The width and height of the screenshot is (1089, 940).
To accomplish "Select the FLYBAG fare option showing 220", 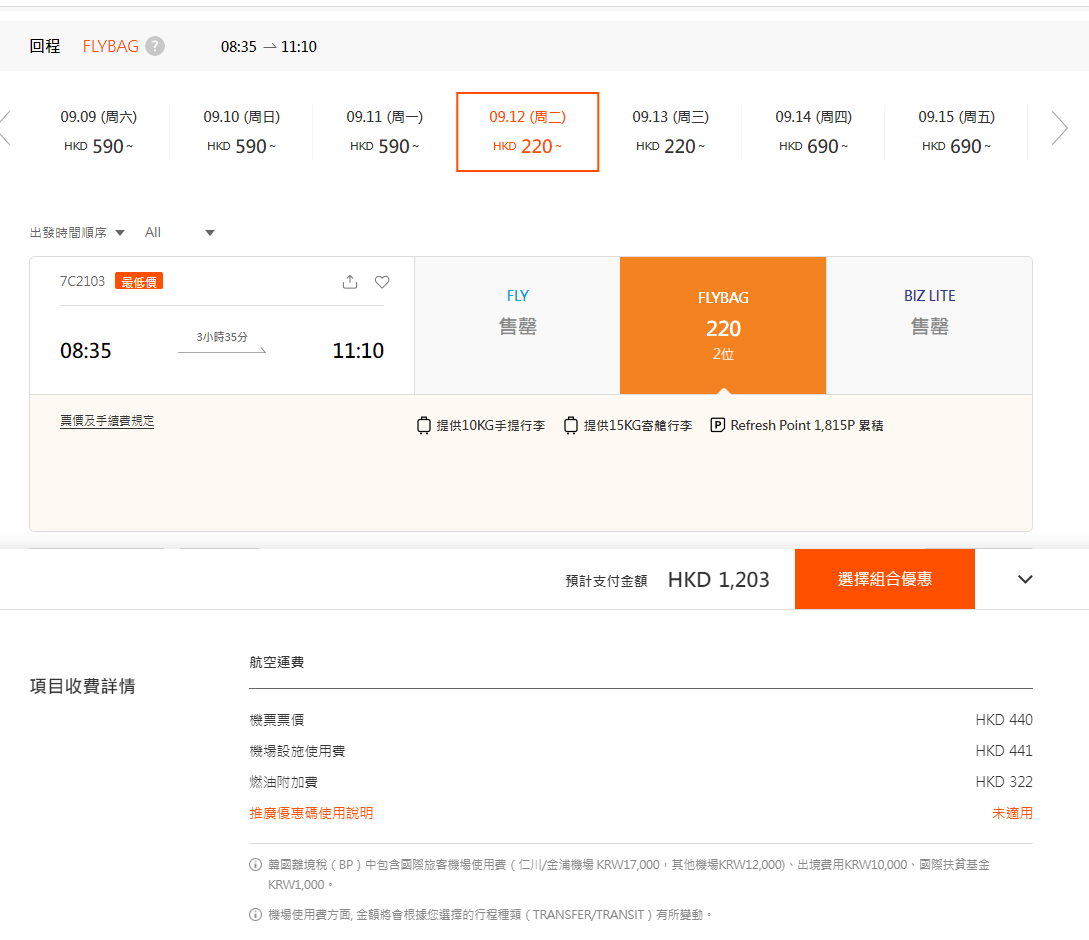I will pyautogui.click(x=722, y=325).
